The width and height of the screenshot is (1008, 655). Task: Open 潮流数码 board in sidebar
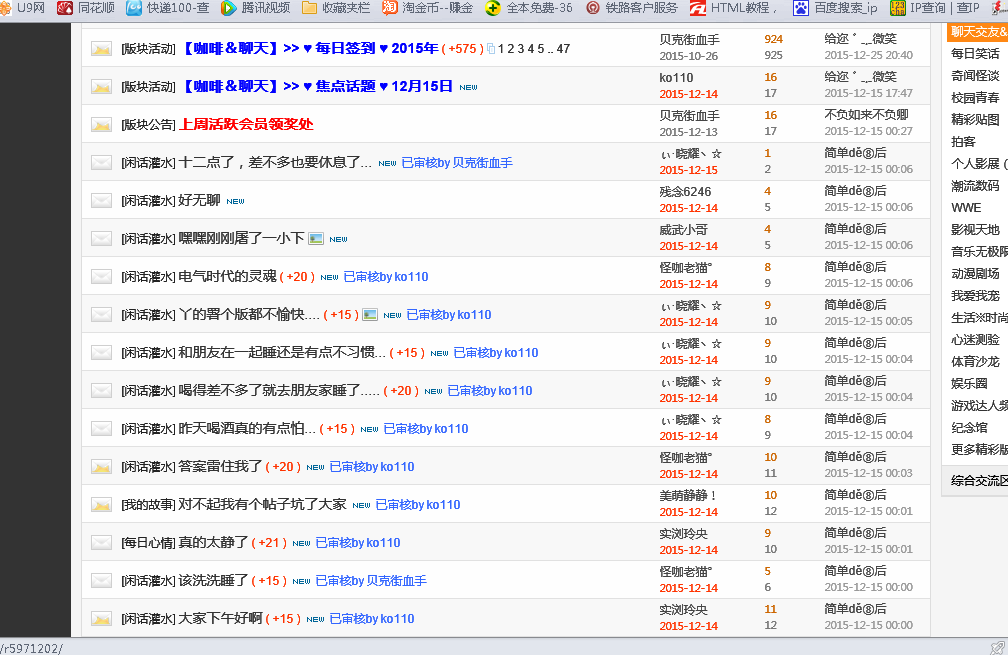coord(975,186)
